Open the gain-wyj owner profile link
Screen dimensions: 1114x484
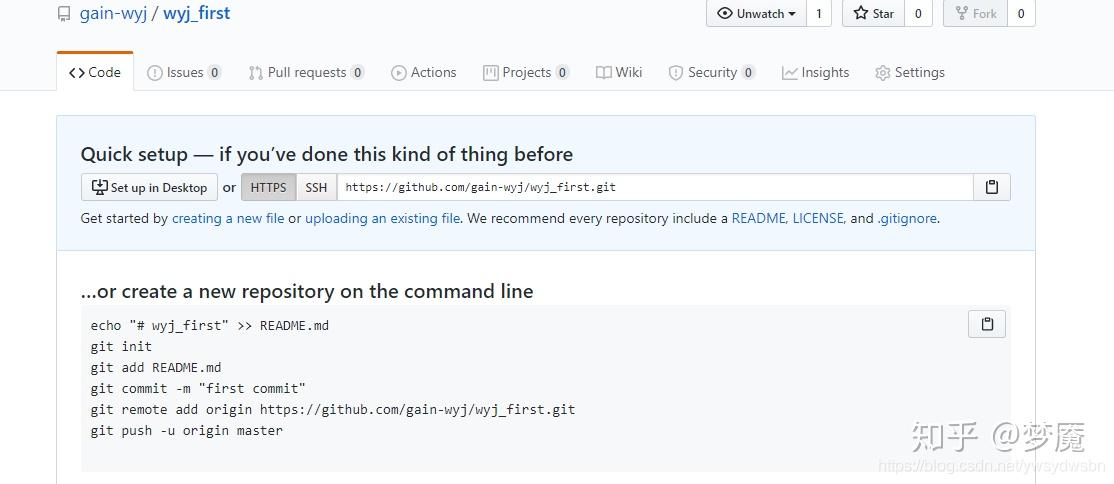click(x=113, y=14)
